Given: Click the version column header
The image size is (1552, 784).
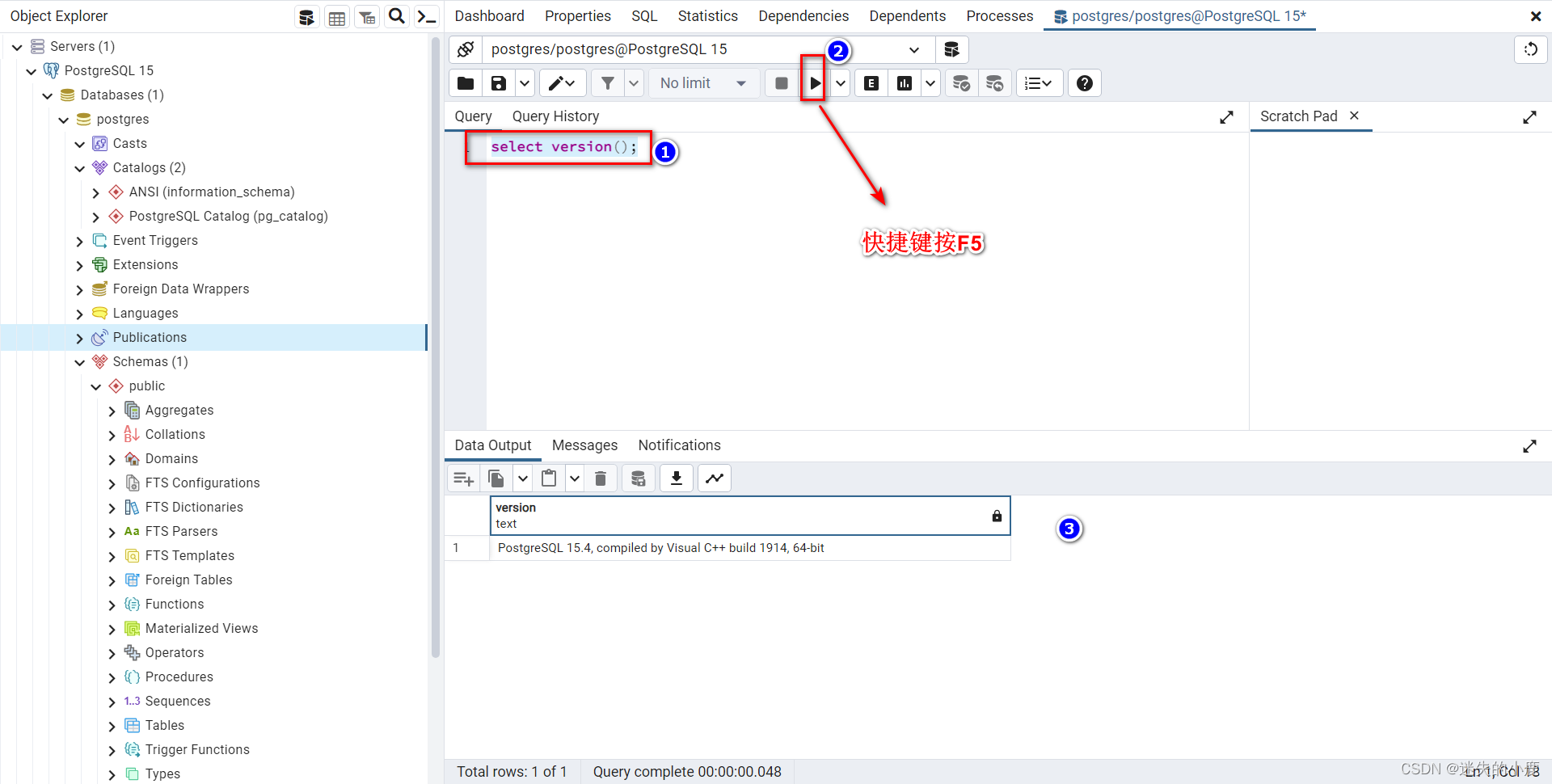Looking at the screenshot, I should (x=750, y=516).
